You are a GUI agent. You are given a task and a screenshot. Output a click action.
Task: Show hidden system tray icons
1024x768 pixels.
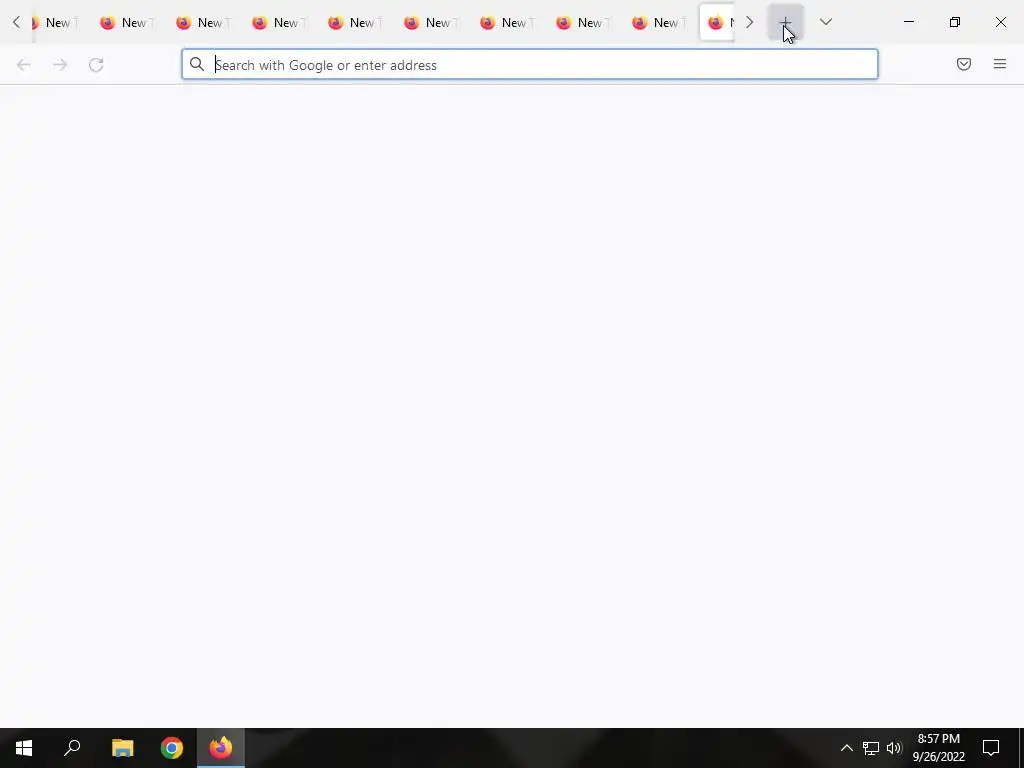846,748
